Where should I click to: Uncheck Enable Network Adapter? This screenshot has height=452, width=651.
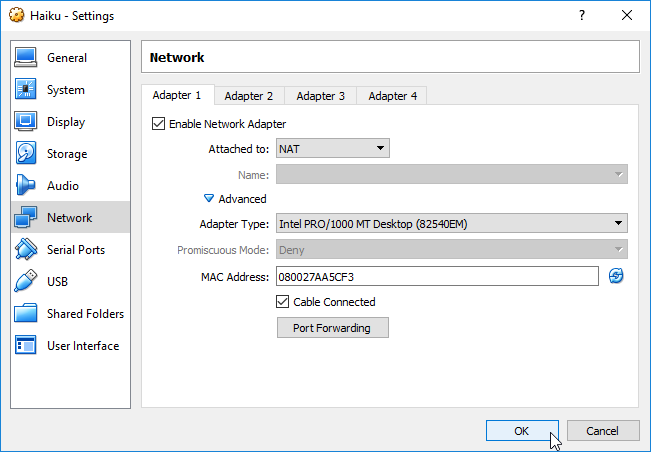(x=158, y=124)
